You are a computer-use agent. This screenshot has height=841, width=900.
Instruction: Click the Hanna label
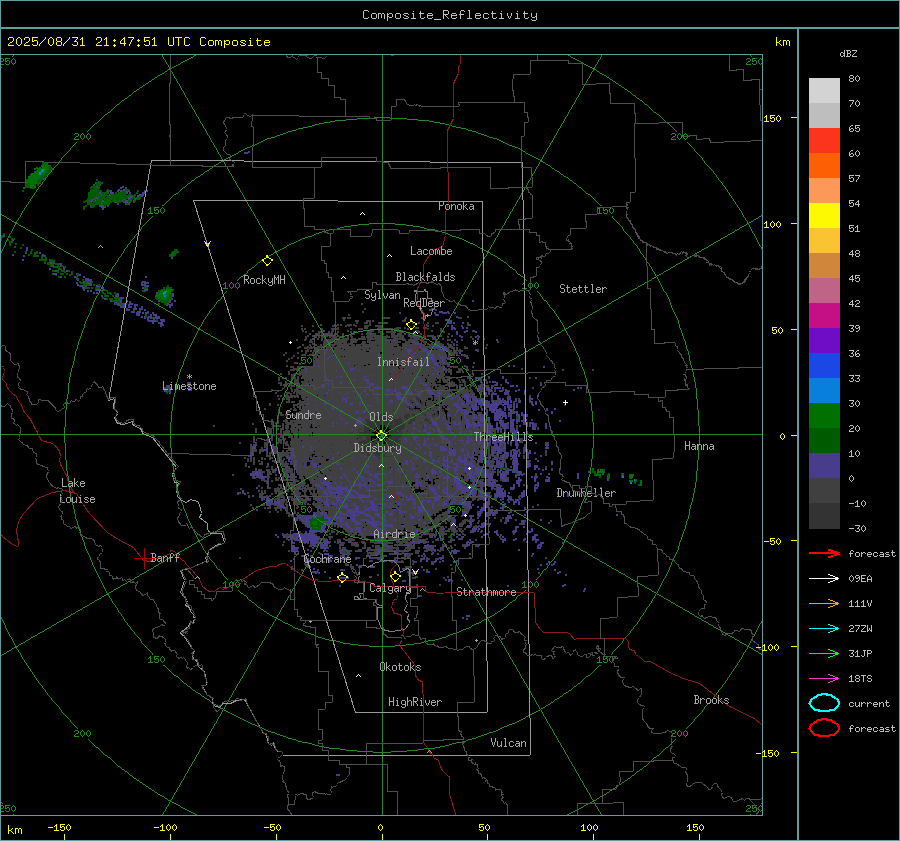(x=699, y=446)
